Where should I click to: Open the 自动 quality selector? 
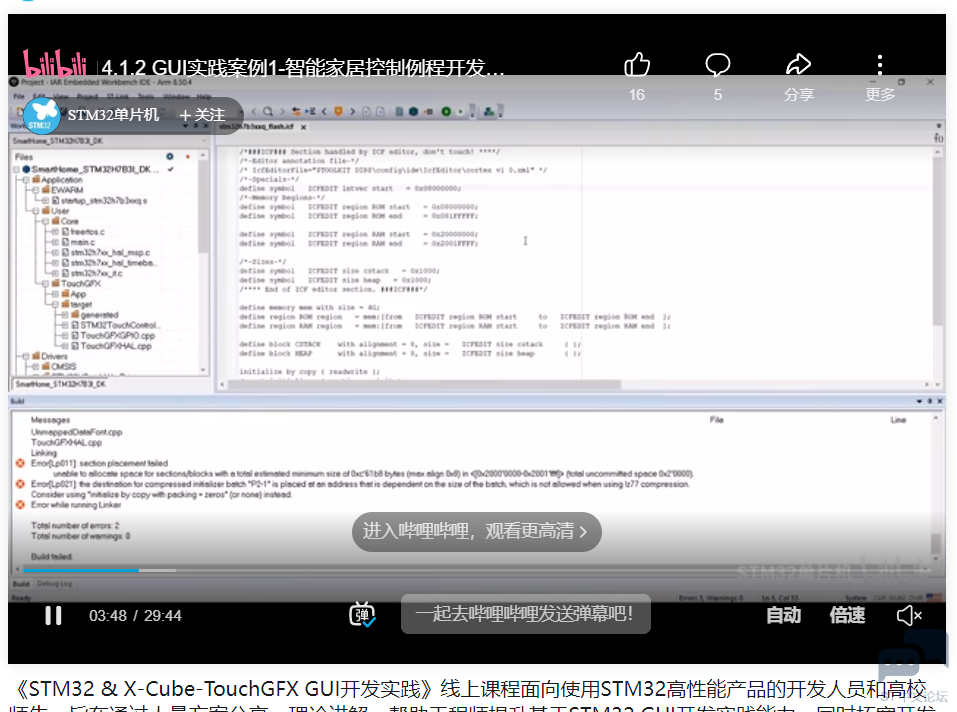point(783,615)
